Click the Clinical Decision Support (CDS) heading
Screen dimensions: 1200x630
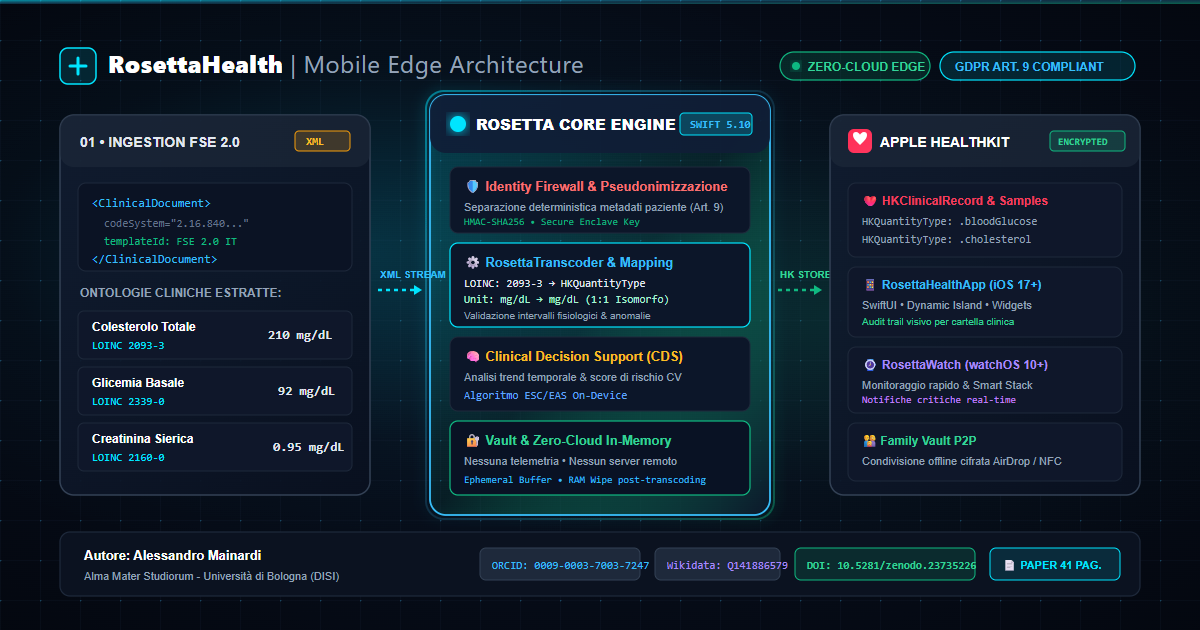[584, 357]
